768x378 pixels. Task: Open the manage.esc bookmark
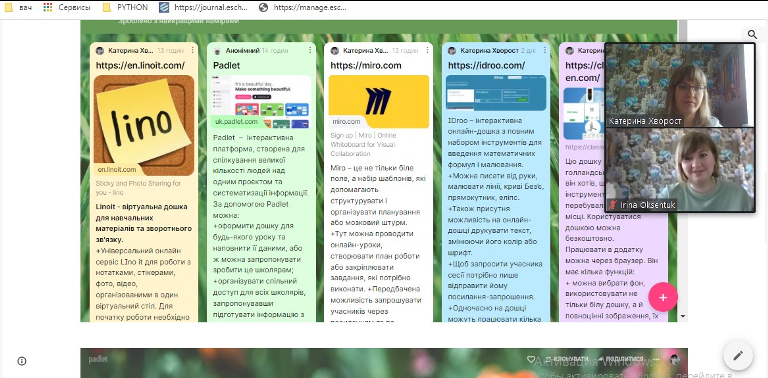[x=303, y=7]
